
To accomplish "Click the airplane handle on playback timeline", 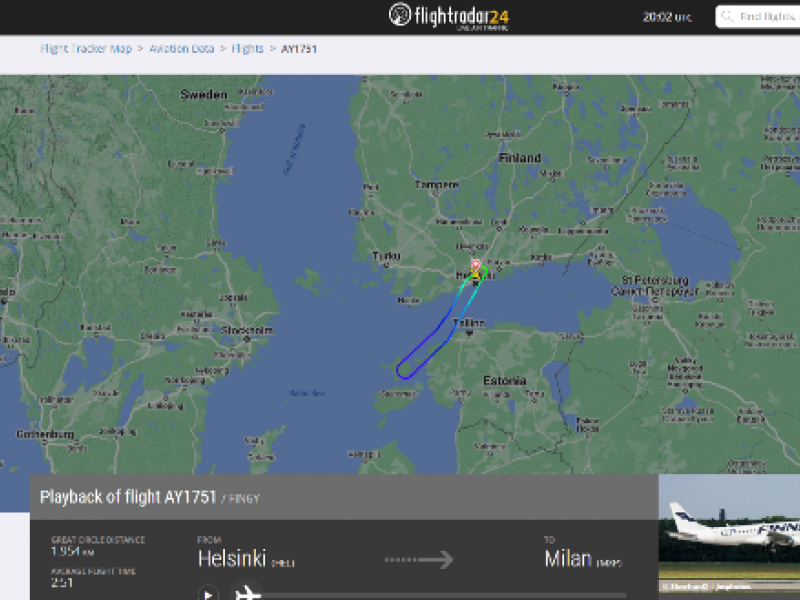I will (247, 593).
